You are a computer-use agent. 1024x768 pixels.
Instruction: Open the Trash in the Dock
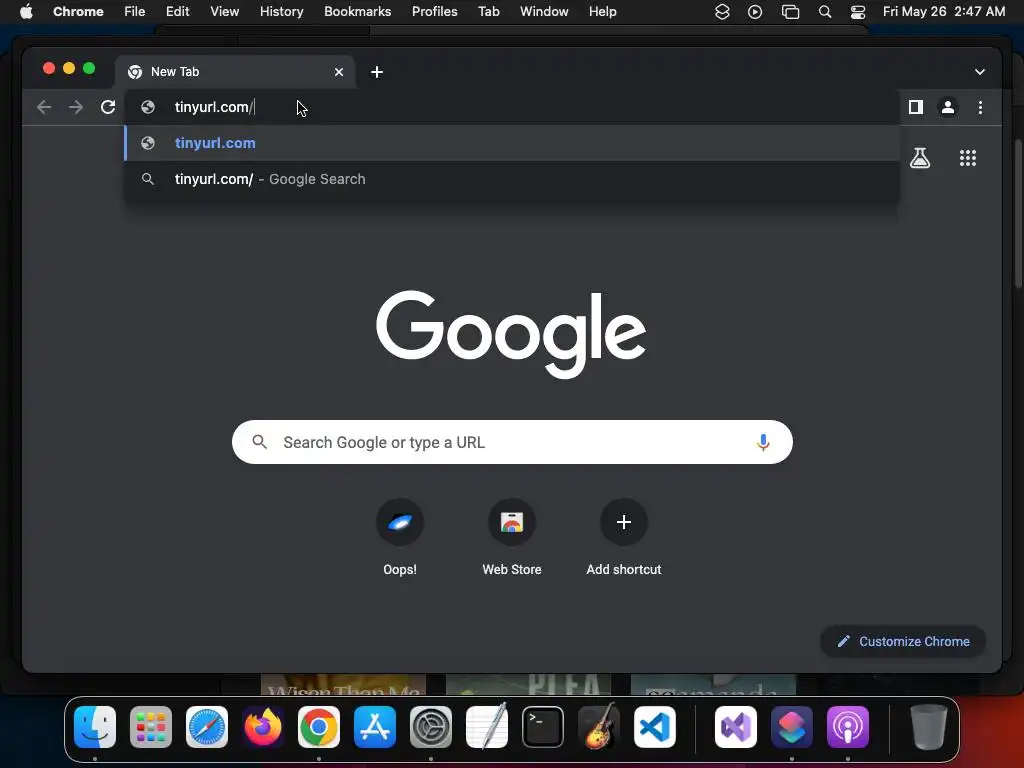tap(928, 727)
